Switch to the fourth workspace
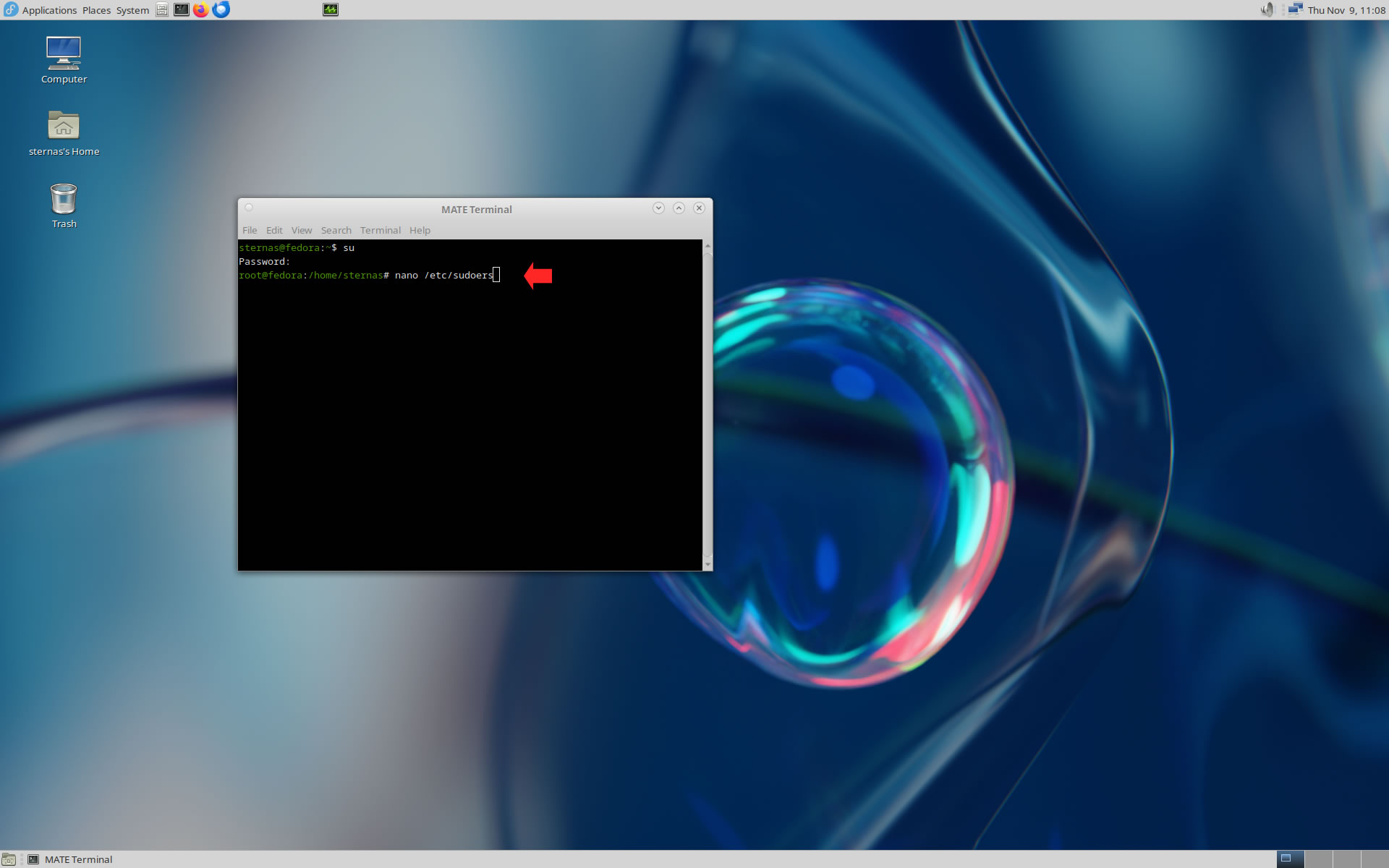Image resolution: width=1389 pixels, height=868 pixels. coord(1375,859)
